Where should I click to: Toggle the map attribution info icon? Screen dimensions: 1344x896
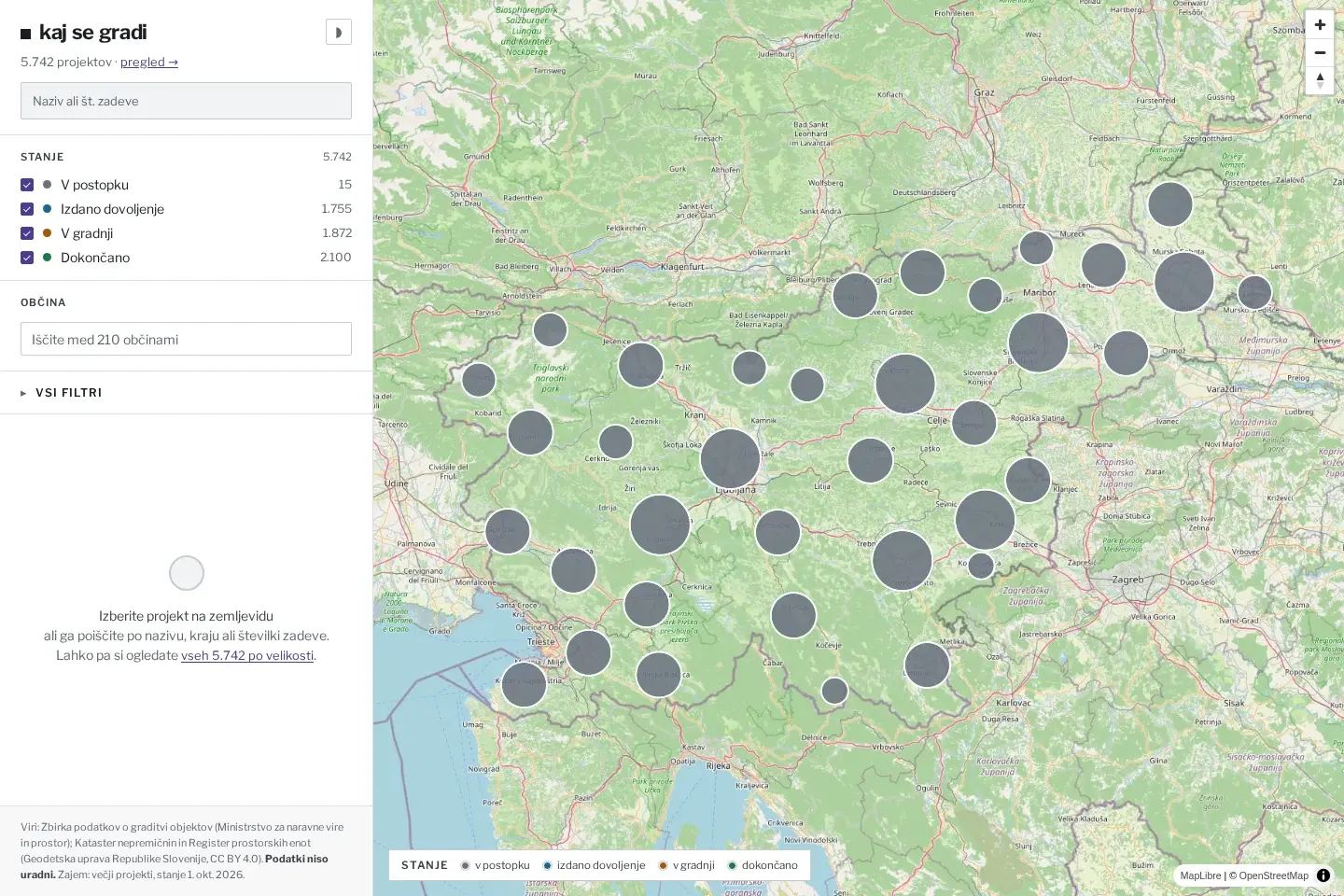1323,875
